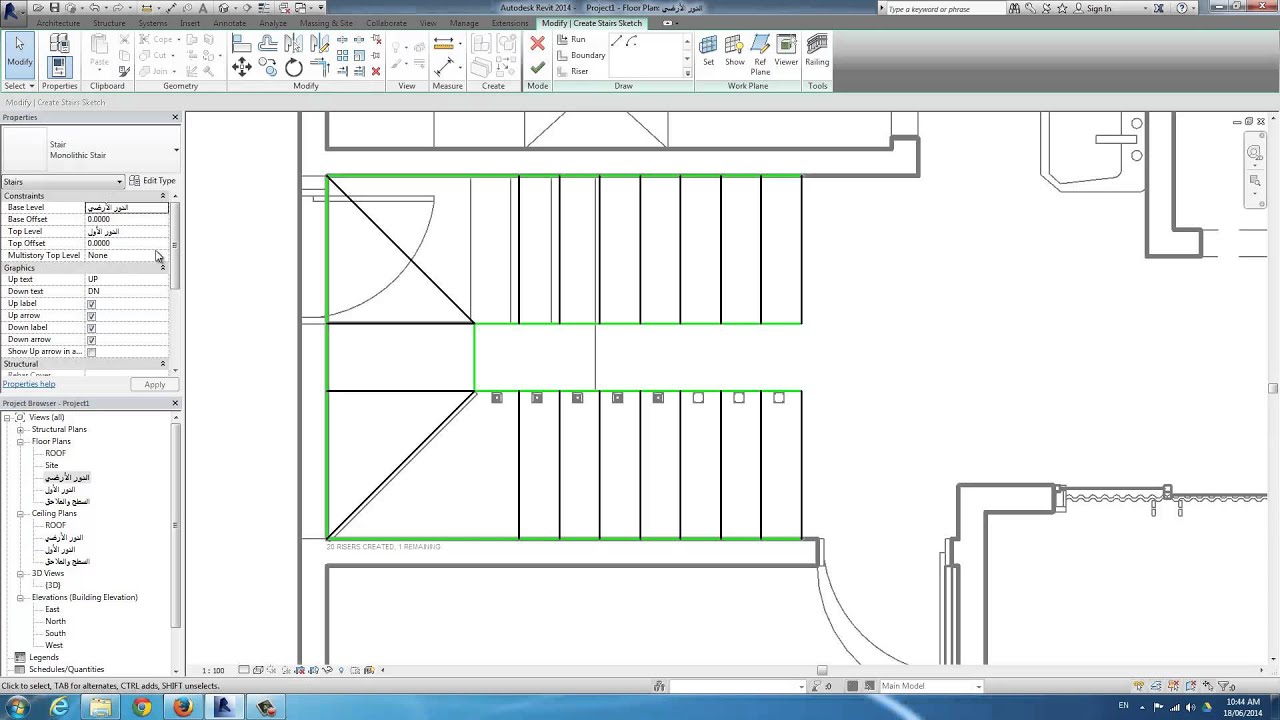Click the Apply button in Properties
The width and height of the screenshot is (1280, 720).
pyautogui.click(x=154, y=385)
